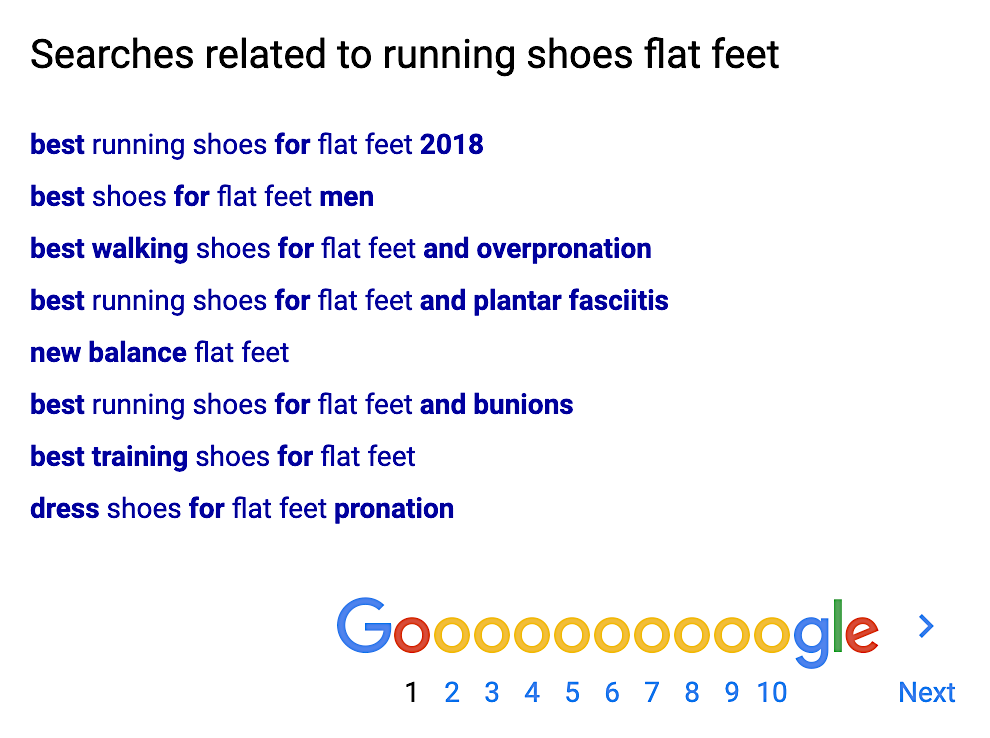
Task: Open results page 9
Action: [732, 693]
